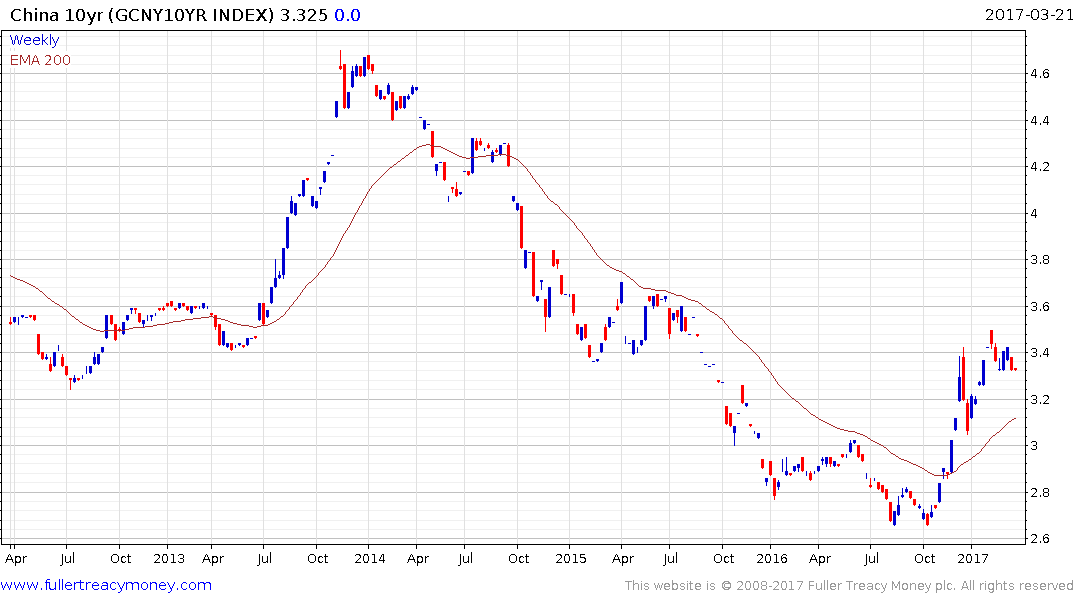This screenshot has height=600, width=1075.
Task: Select the 2013 x-axis label
Action: [x=169, y=558]
